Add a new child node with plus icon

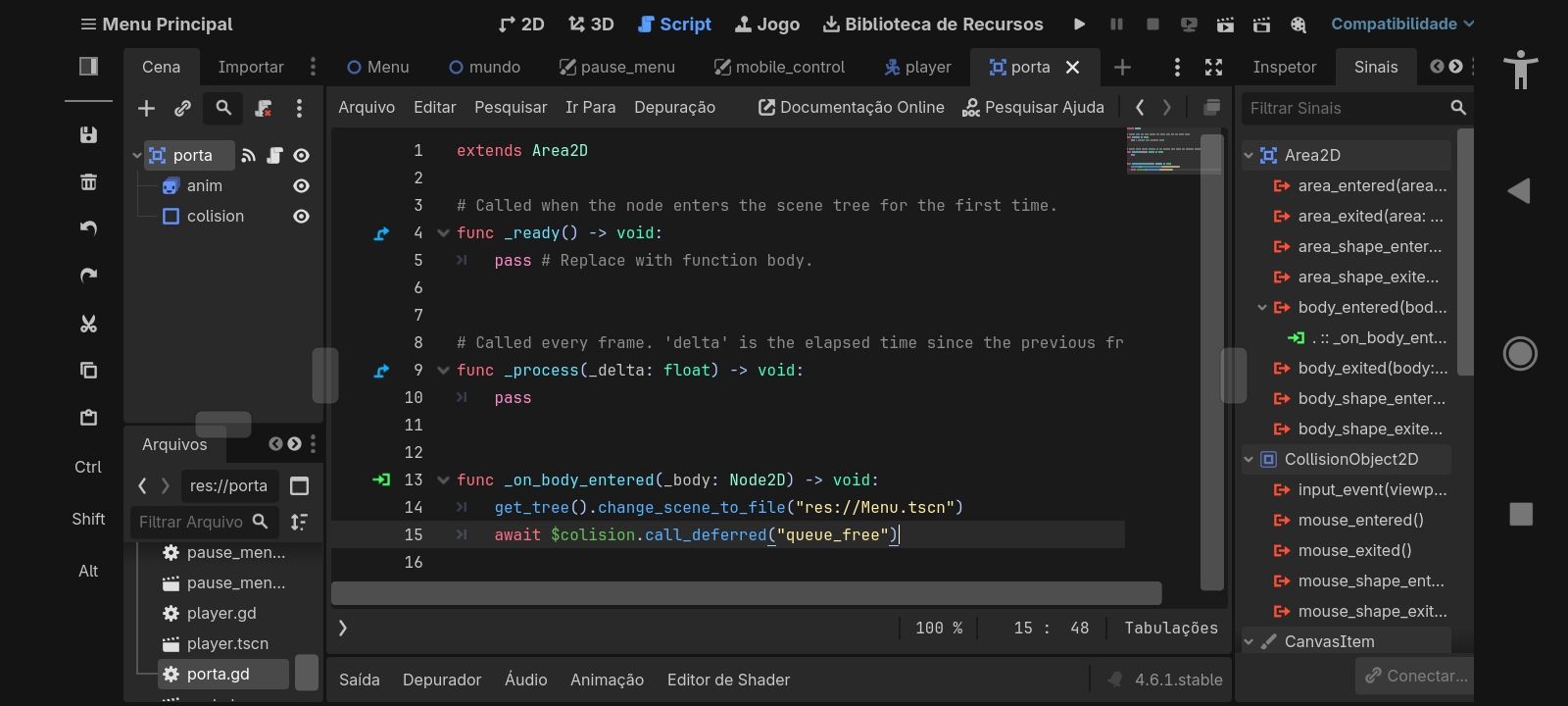coord(146,109)
